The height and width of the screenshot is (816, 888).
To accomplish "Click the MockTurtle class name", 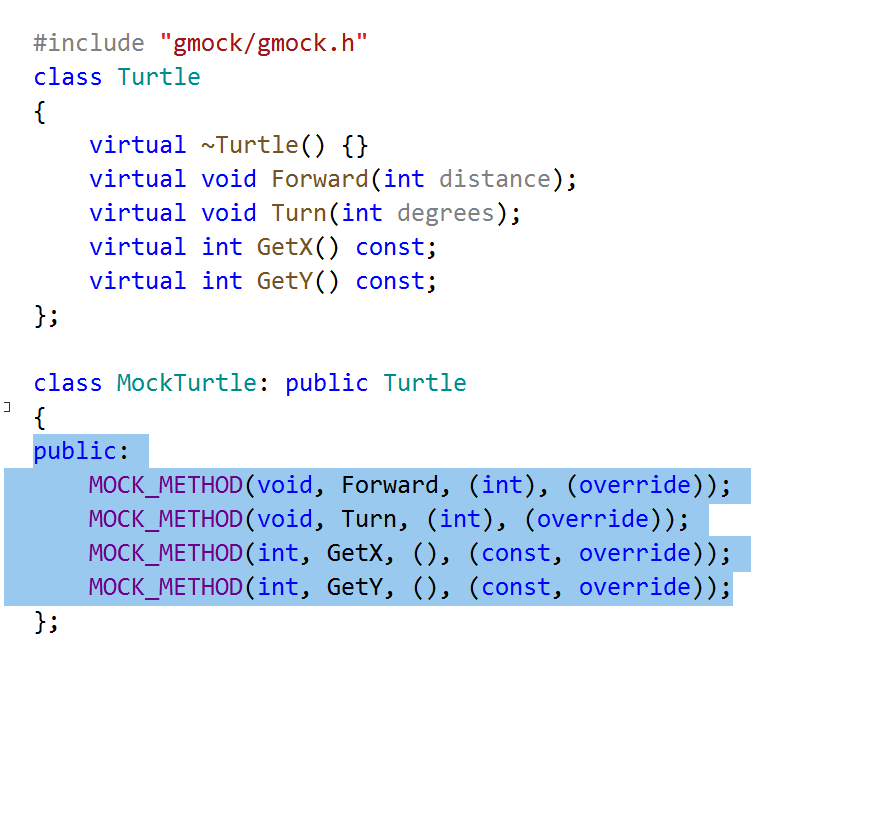I will tap(185, 382).
